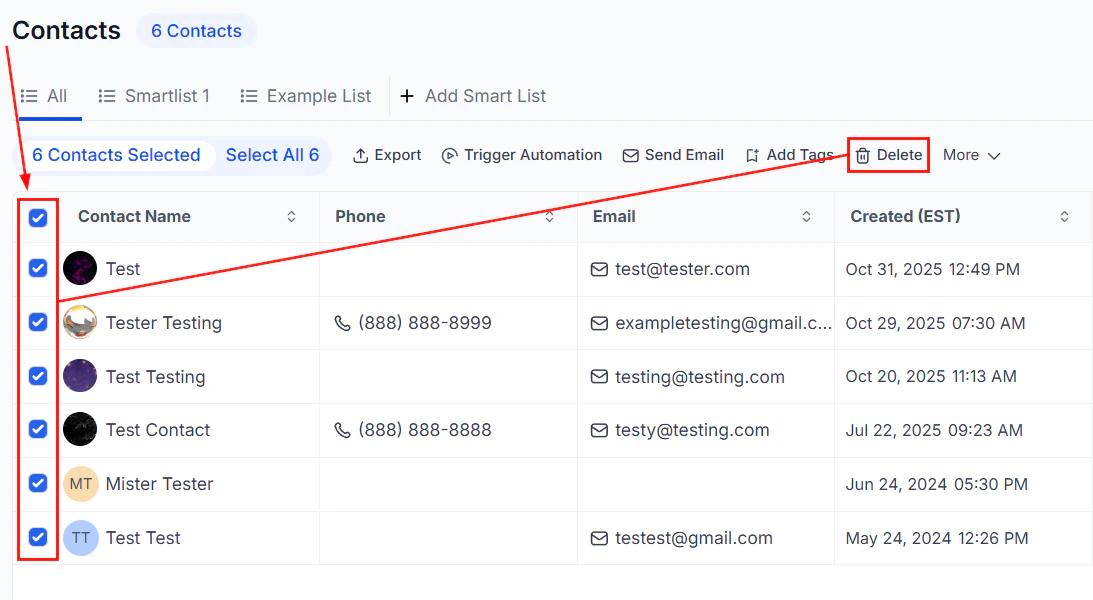Click the Export upload icon
1093x600 pixels.
[360, 155]
